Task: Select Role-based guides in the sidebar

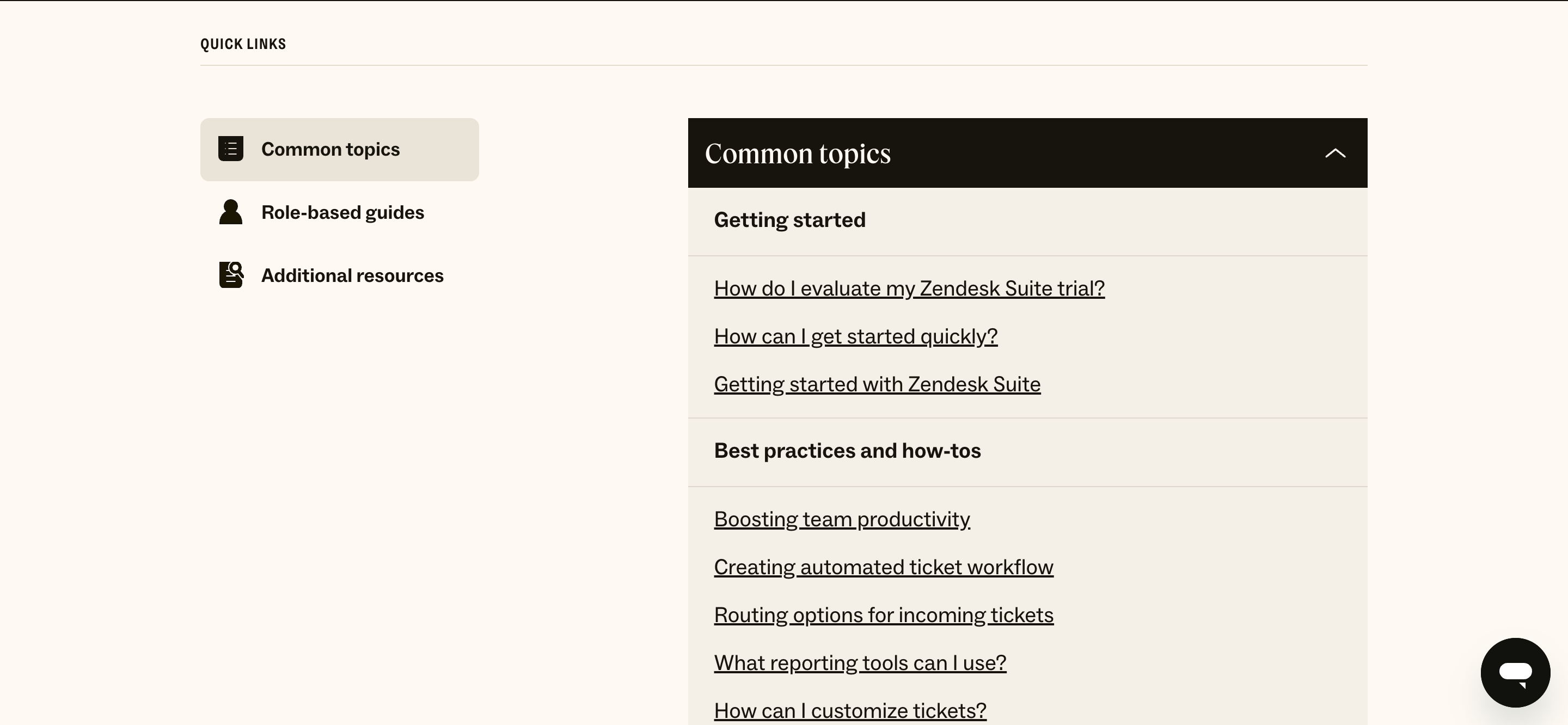Action: [x=342, y=212]
